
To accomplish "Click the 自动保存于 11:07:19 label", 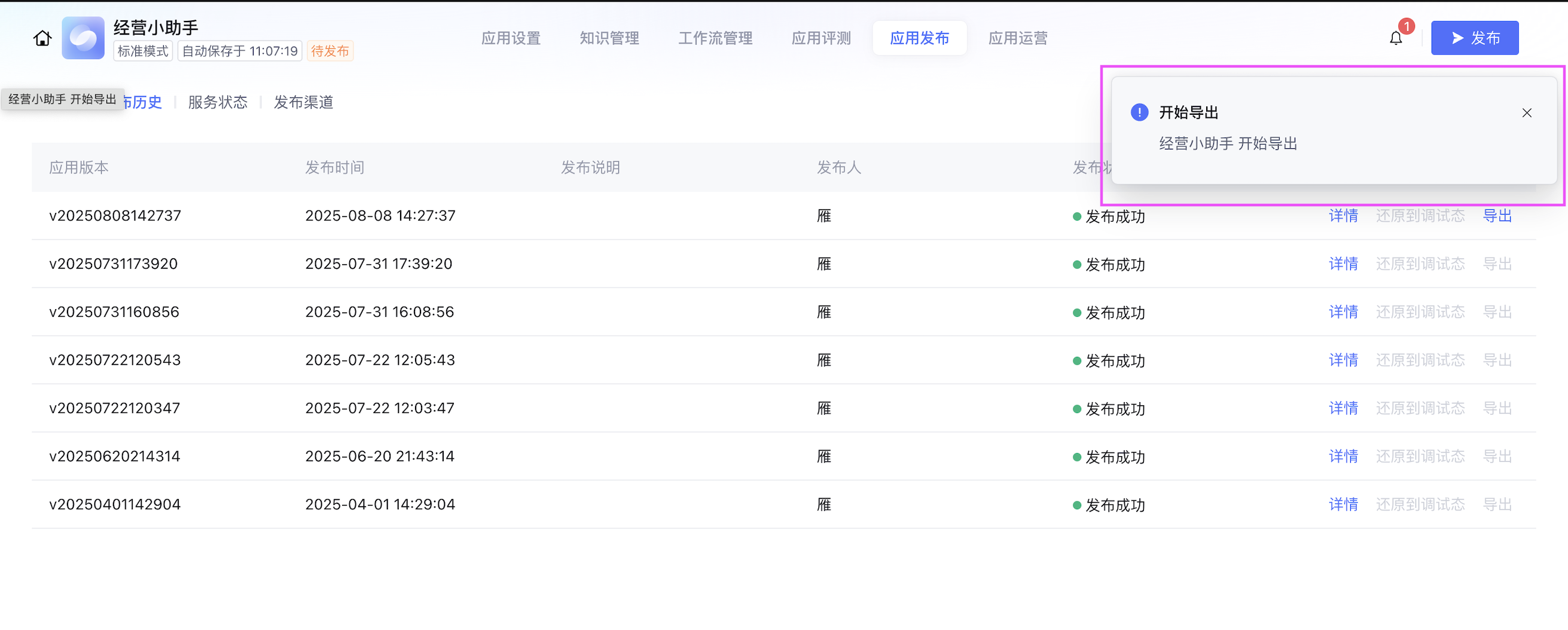I will (240, 51).
